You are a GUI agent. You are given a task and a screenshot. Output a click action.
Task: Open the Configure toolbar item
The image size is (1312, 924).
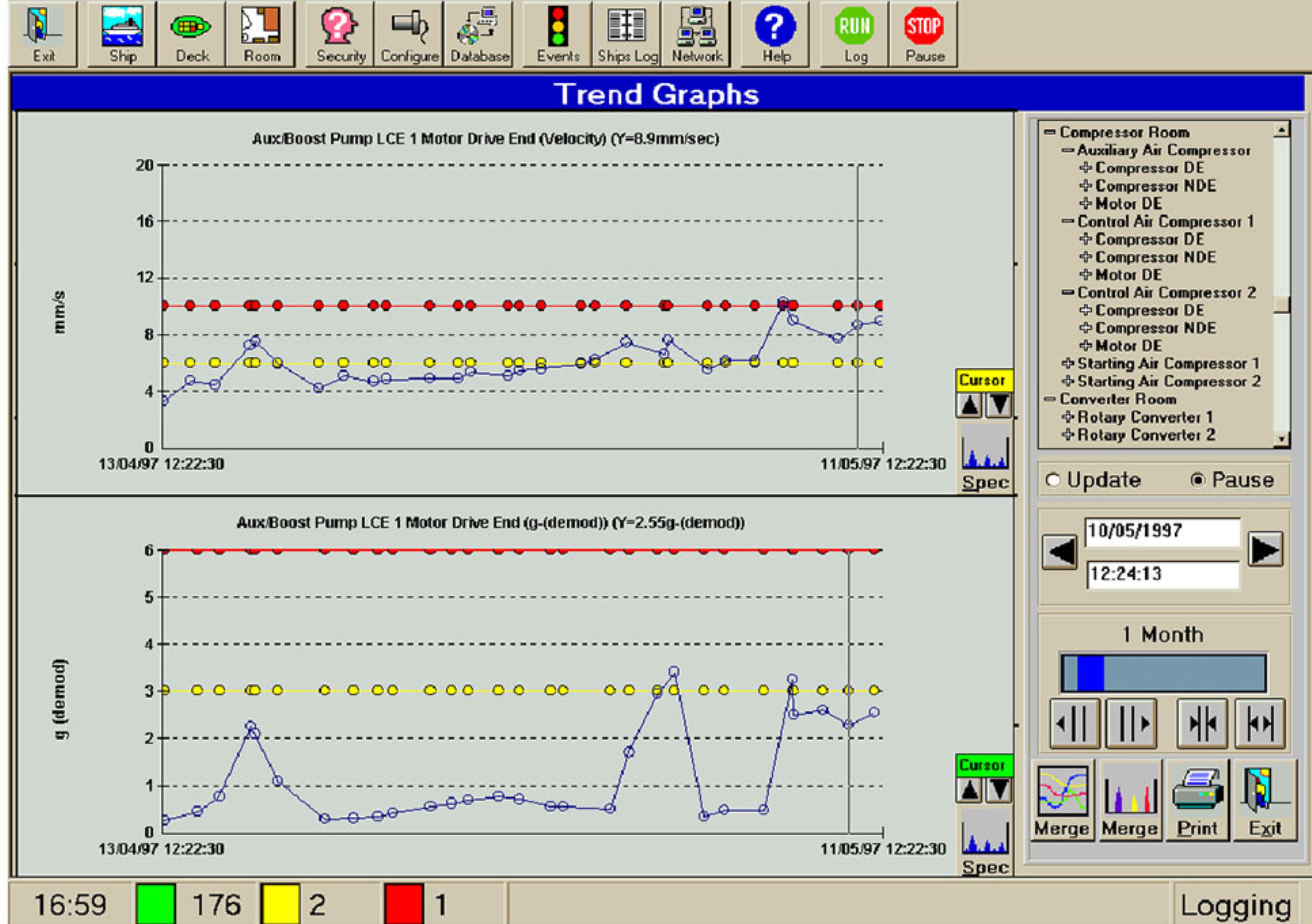[409, 33]
